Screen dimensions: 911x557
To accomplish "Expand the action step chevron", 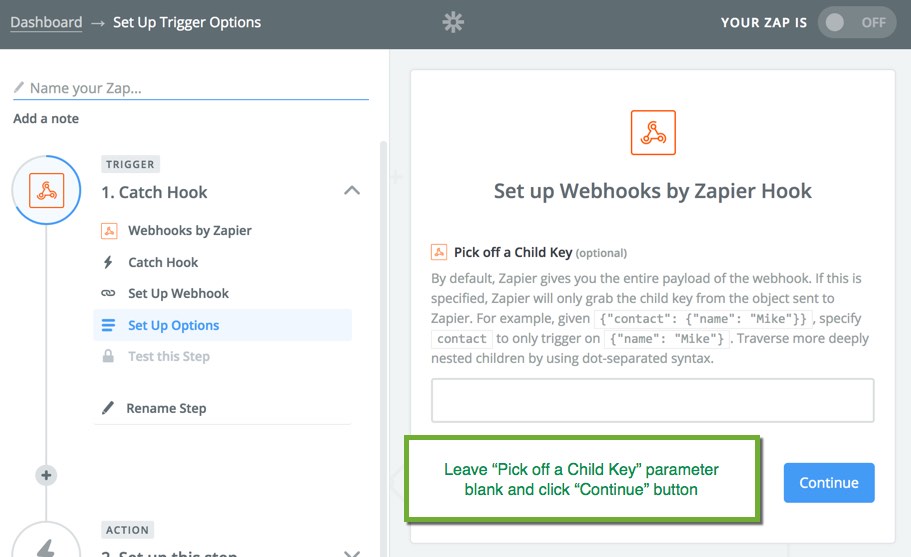I will pyautogui.click(x=352, y=554).
